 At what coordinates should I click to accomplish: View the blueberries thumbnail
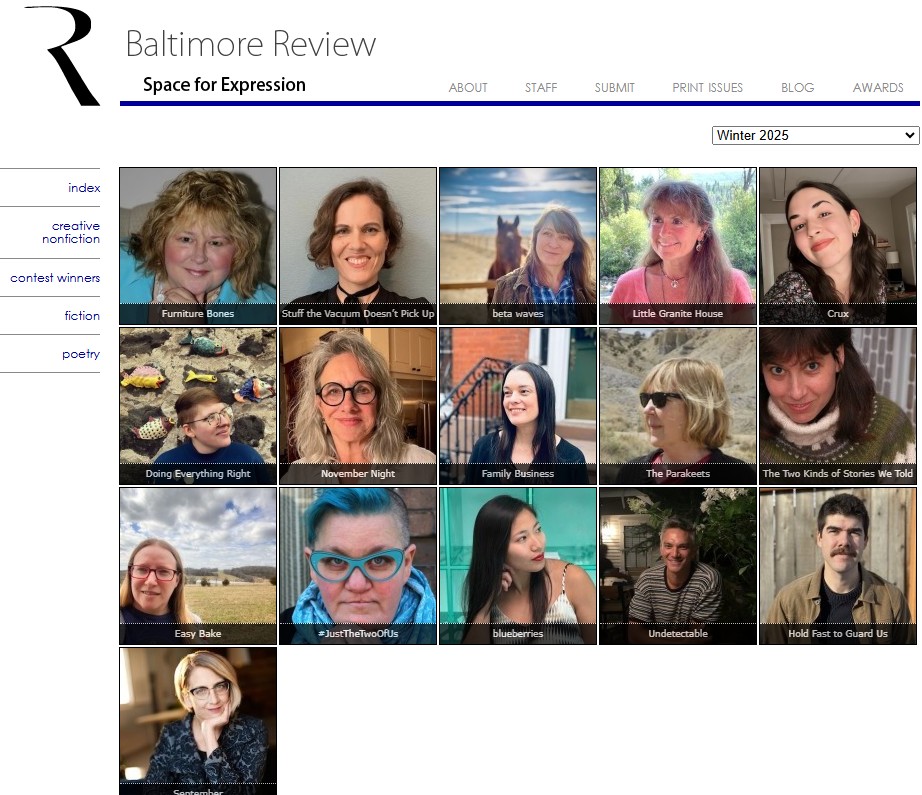pos(518,566)
